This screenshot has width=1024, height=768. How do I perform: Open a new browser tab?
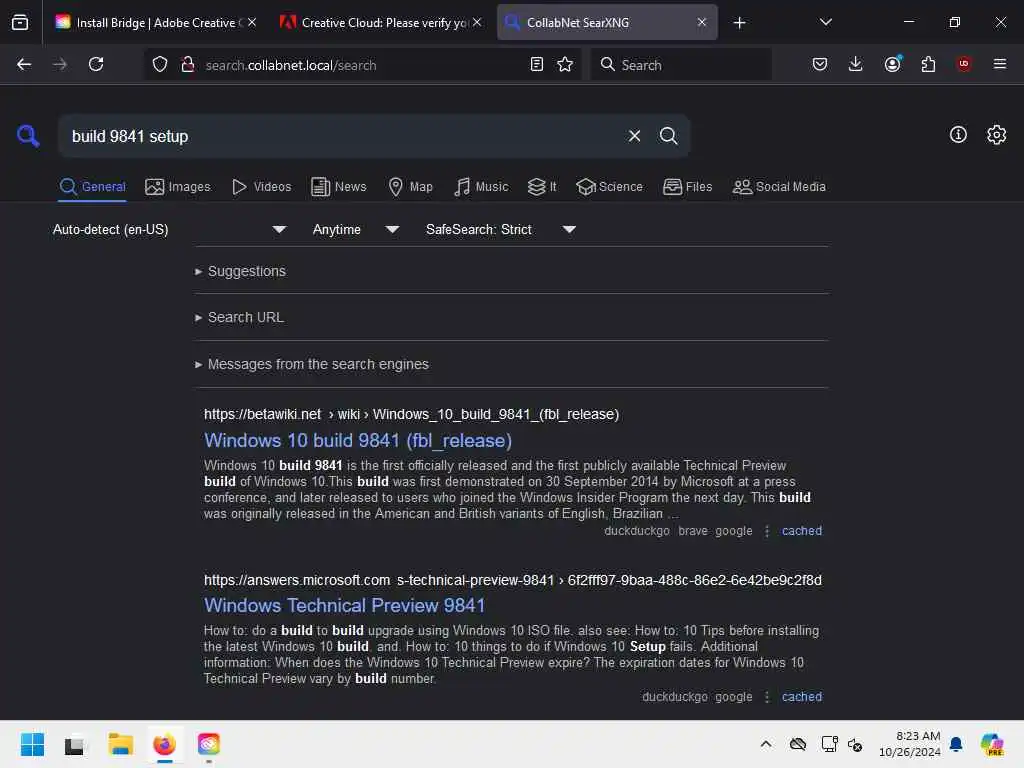pyautogui.click(x=739, y=23)
